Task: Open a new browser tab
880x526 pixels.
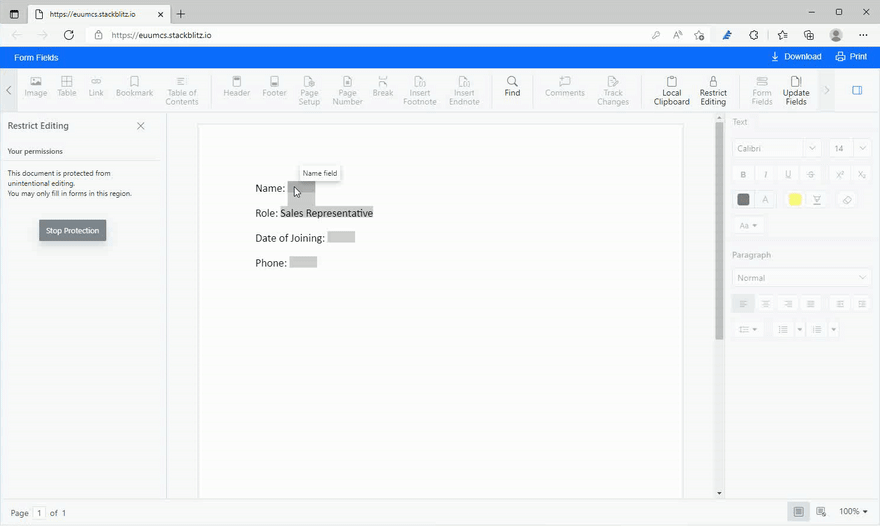Action: (181, 14)
